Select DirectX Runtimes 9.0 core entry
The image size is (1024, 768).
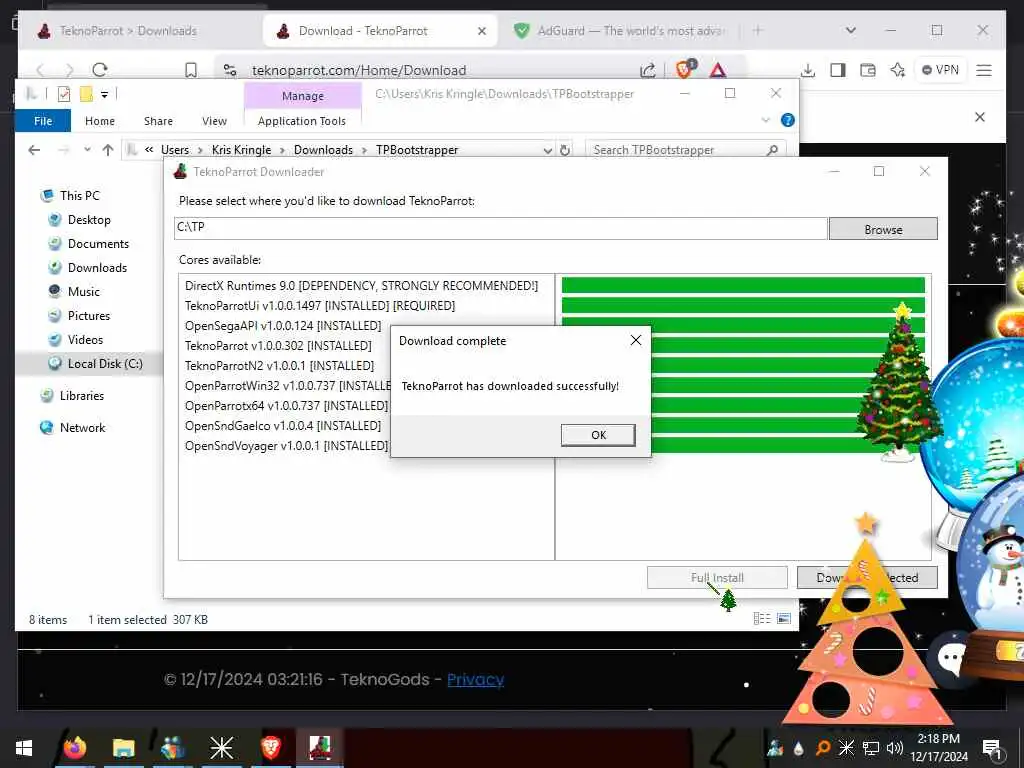pyautogui.click(x=361, y=286)
